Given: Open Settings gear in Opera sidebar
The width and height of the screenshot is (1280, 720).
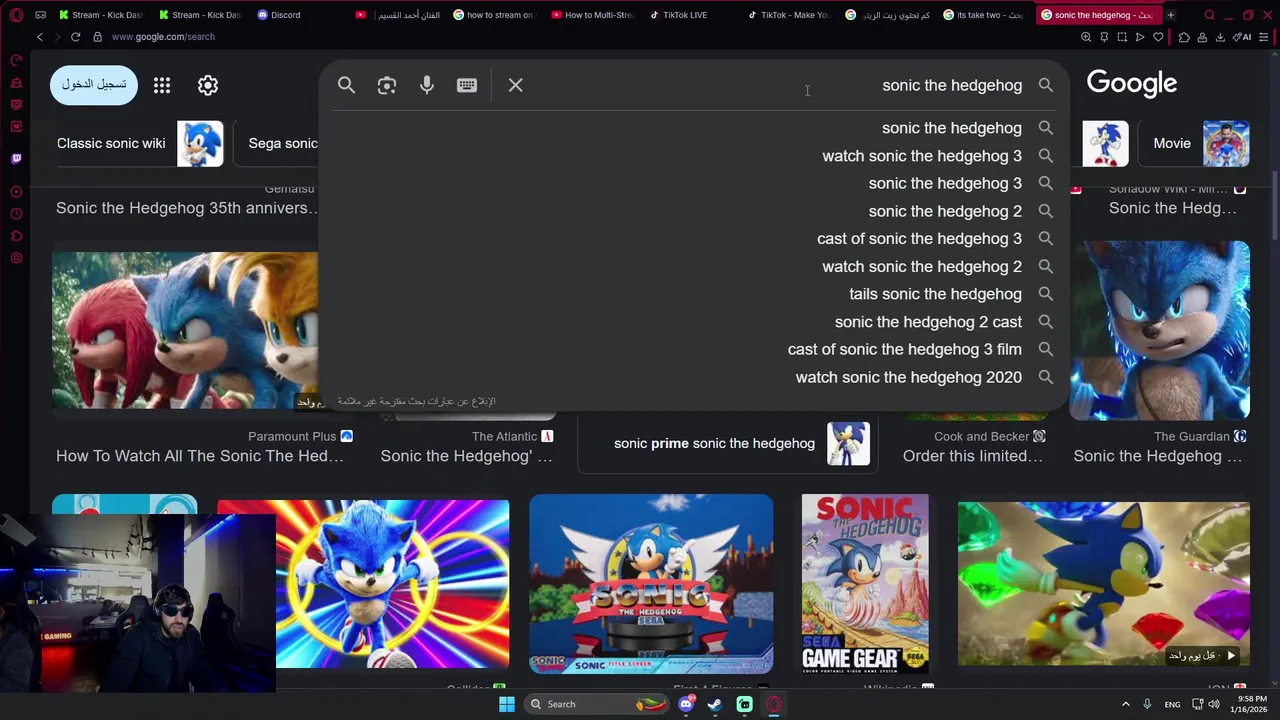Looking at the screenshot, I should [x=16, y=258].
